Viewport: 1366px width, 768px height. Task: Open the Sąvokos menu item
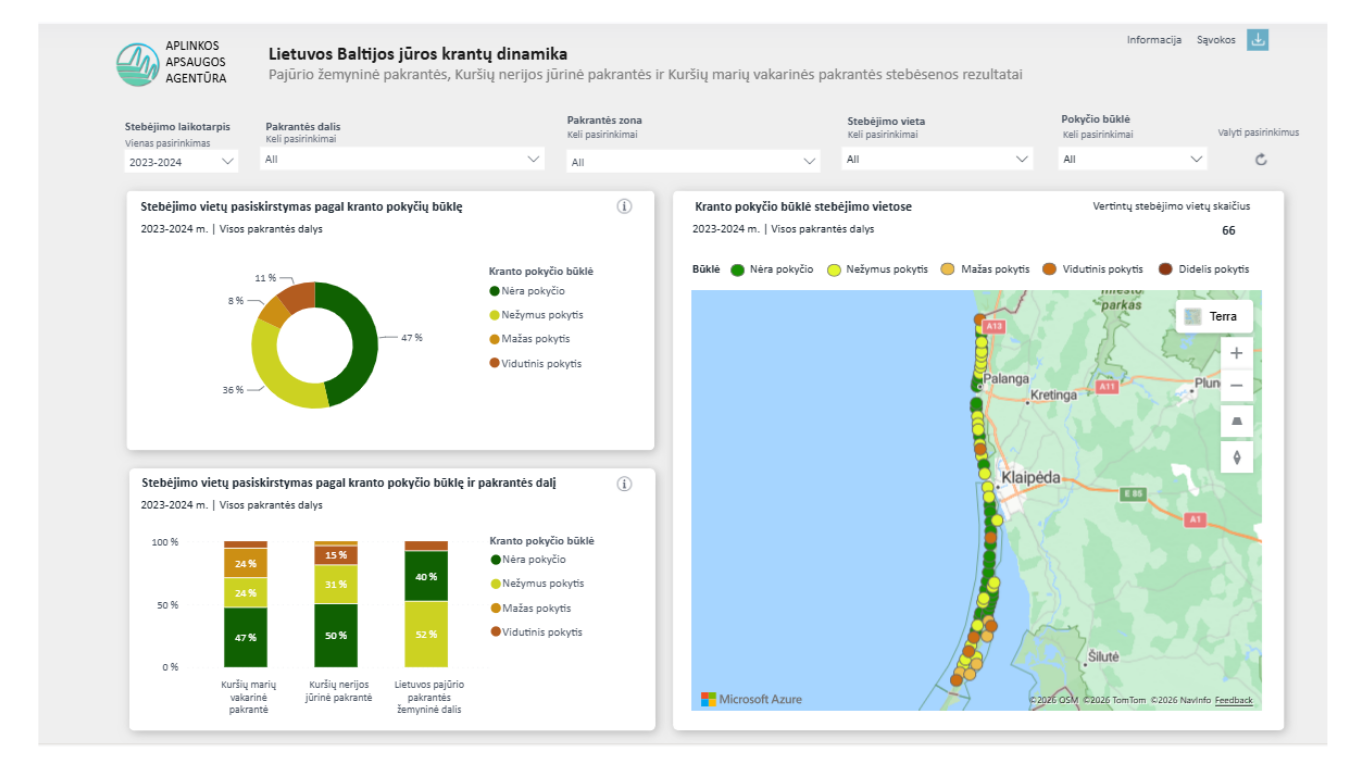pos(1216,40)
